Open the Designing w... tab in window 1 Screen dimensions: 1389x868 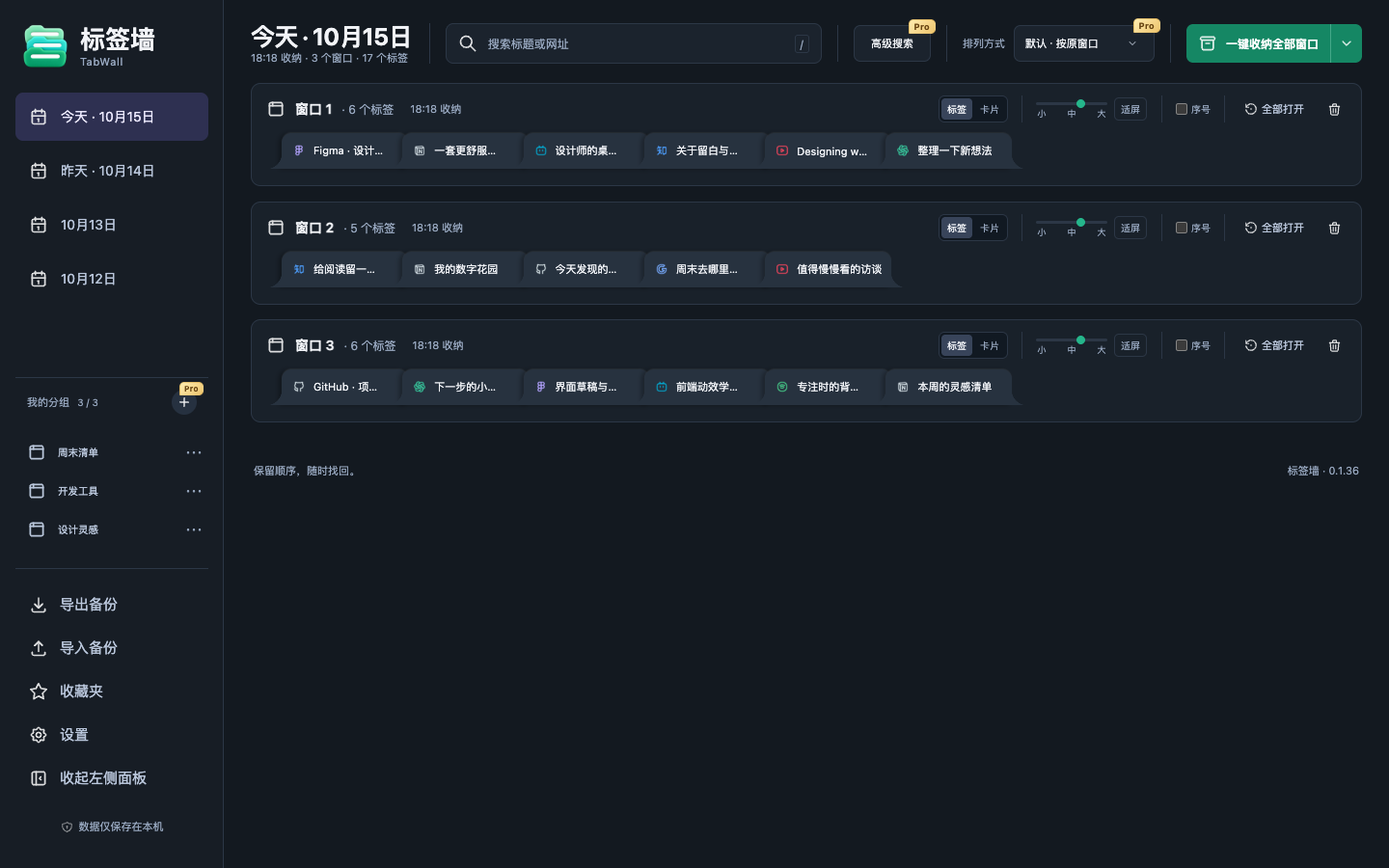click(825, 150)
